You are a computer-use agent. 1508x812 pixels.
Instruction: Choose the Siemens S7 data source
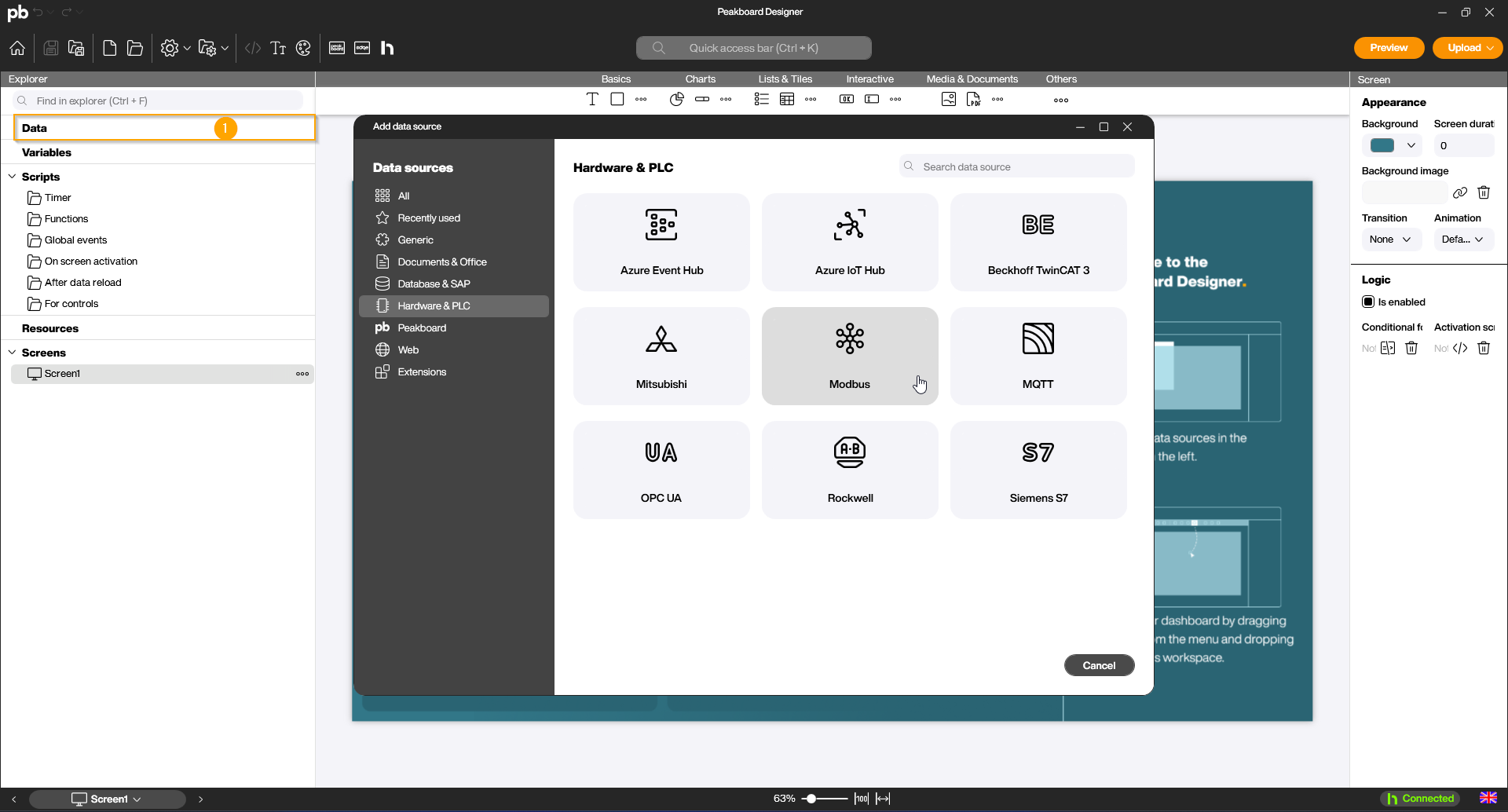point(1038,470)
